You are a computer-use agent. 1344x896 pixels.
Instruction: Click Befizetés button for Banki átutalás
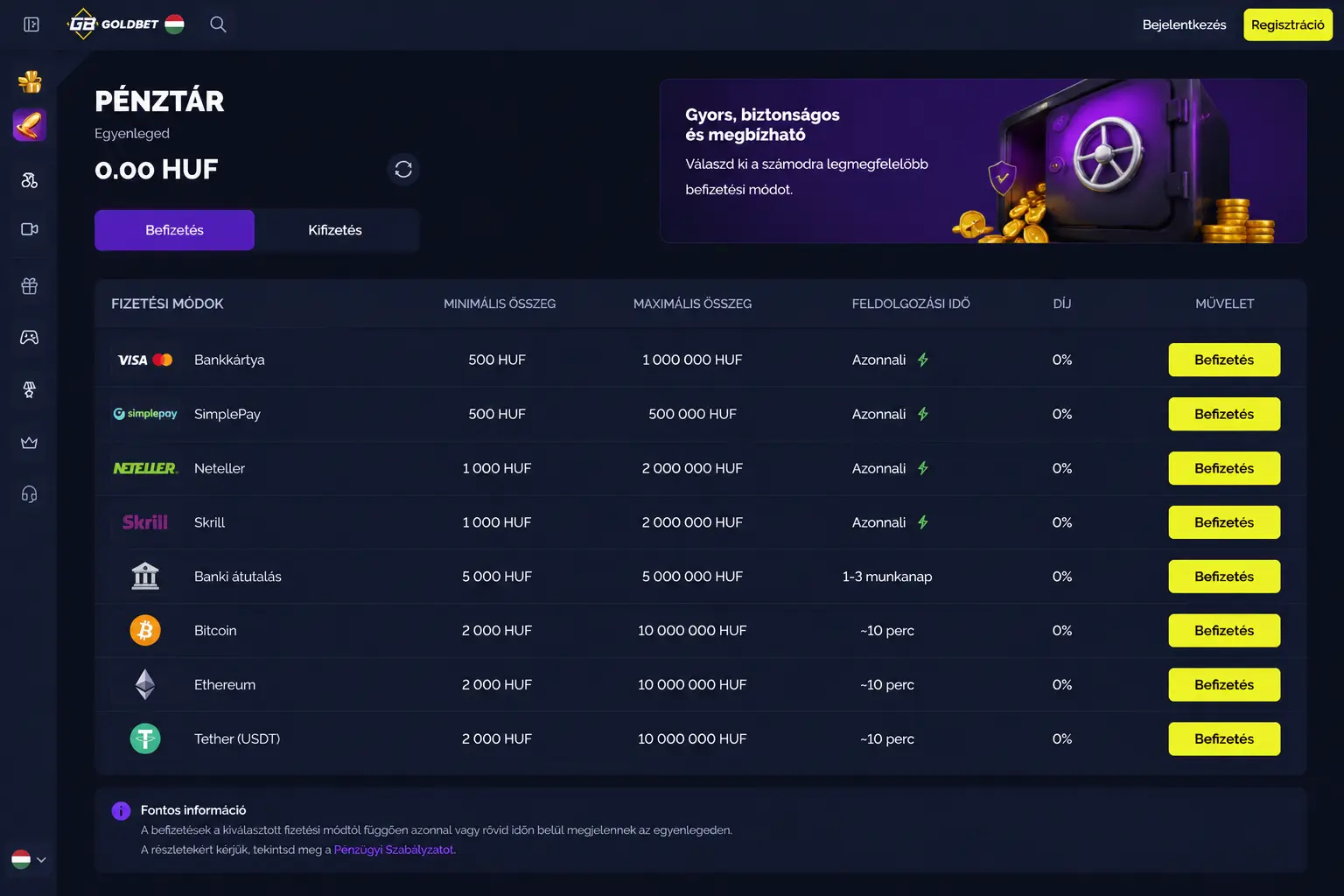[x=1224, y=577]
